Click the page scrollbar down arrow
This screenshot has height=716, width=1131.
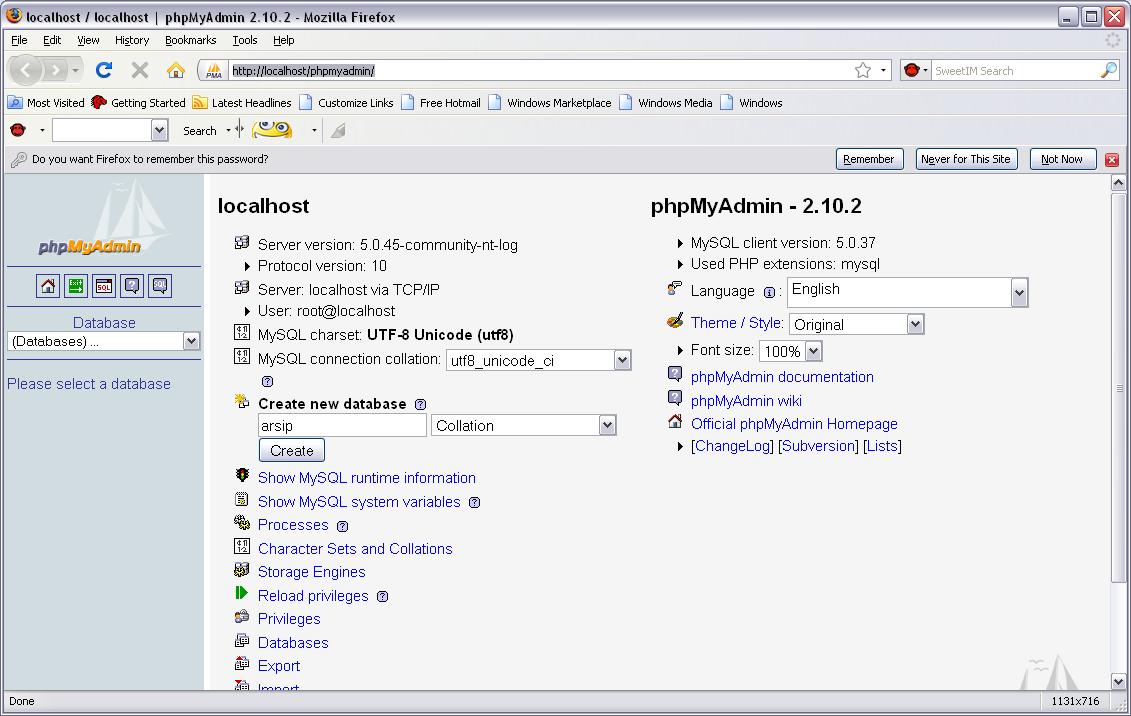[1118, 681]
